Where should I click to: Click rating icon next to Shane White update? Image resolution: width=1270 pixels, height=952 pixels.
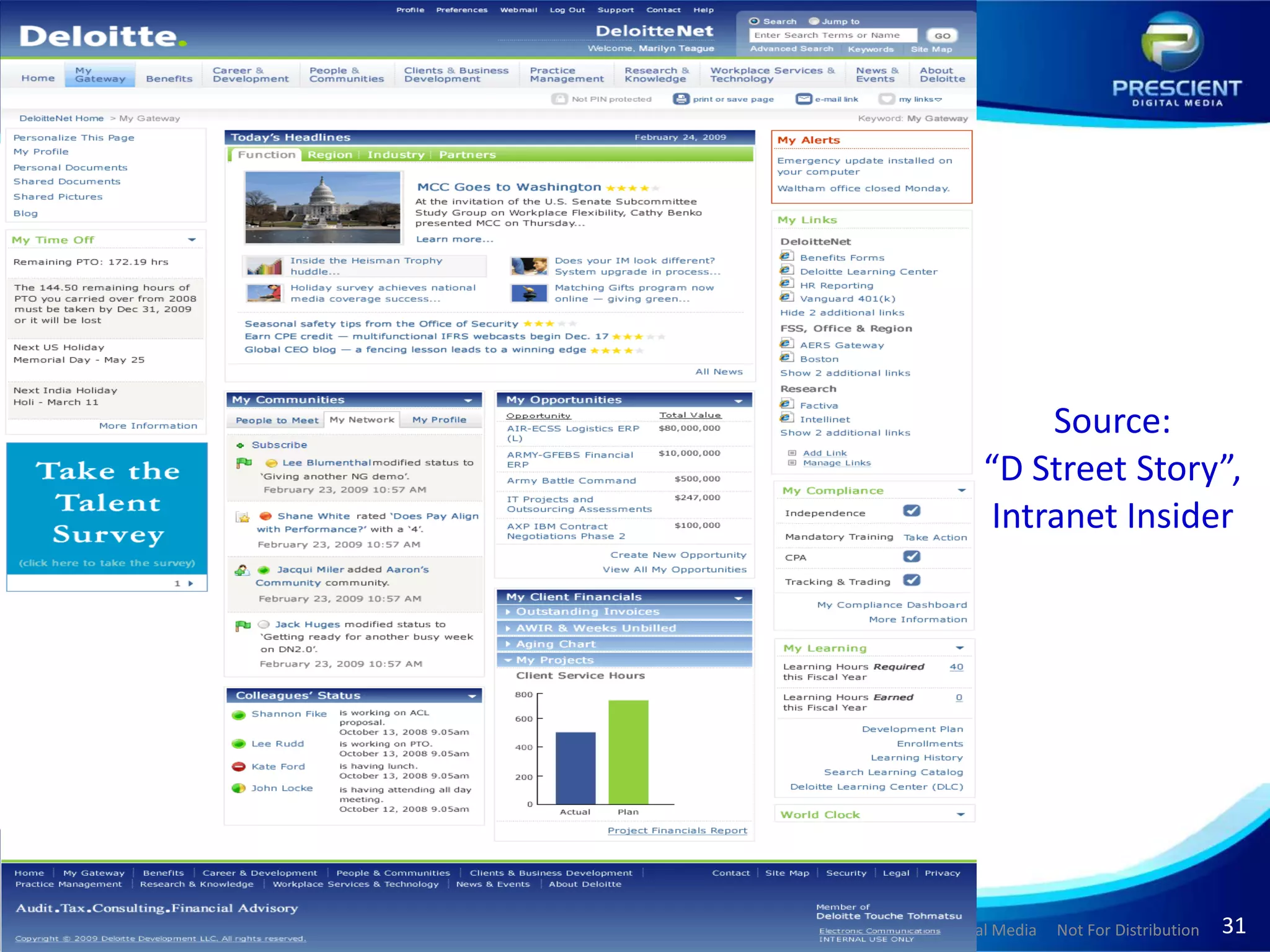click(242, 517)
